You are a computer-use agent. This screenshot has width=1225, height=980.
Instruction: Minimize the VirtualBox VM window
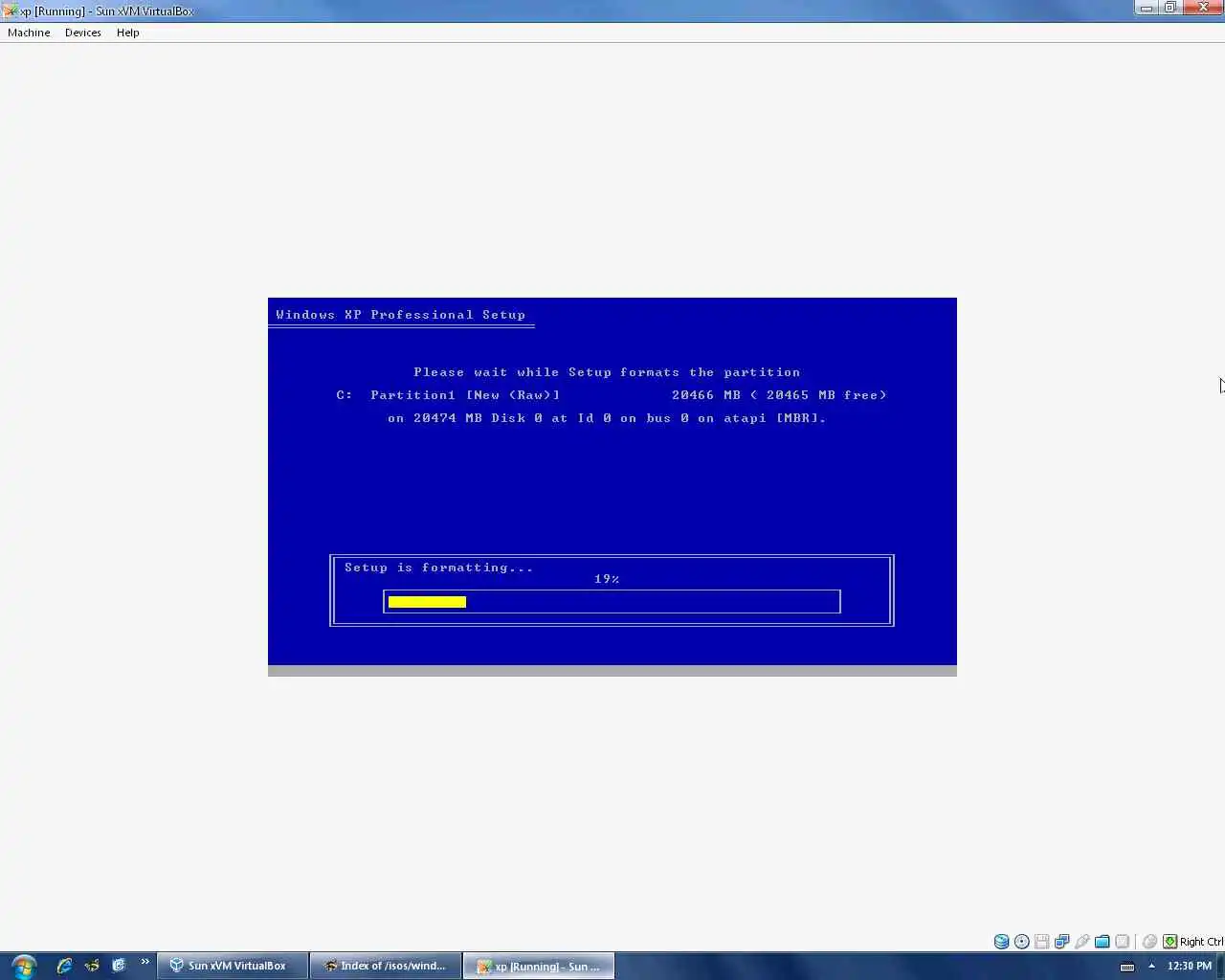tap(1147, 8)
